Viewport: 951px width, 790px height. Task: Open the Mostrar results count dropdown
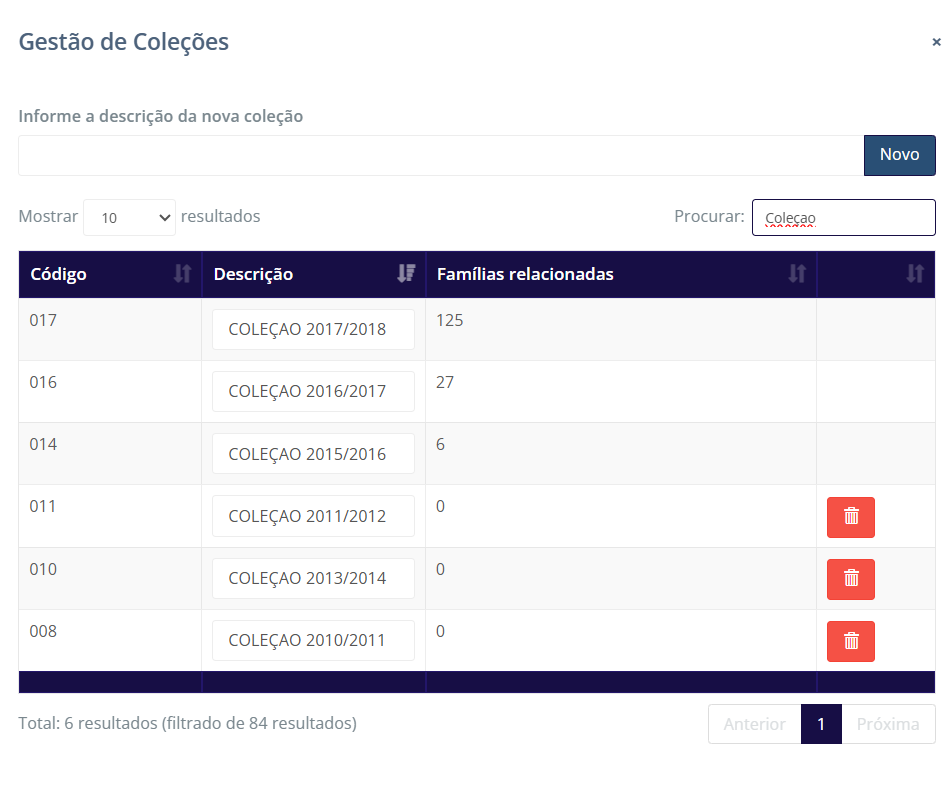point(129,217)
